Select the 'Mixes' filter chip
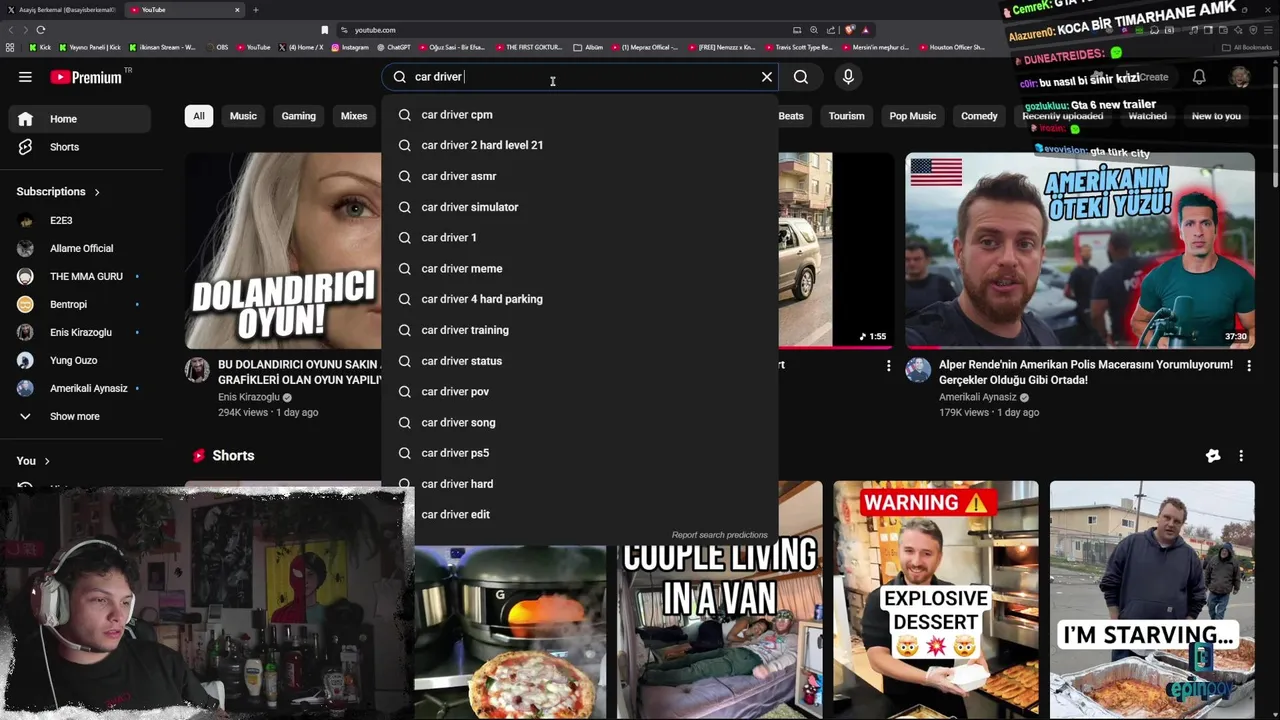This screenshot has width=1280, height=720. [354, 116]
